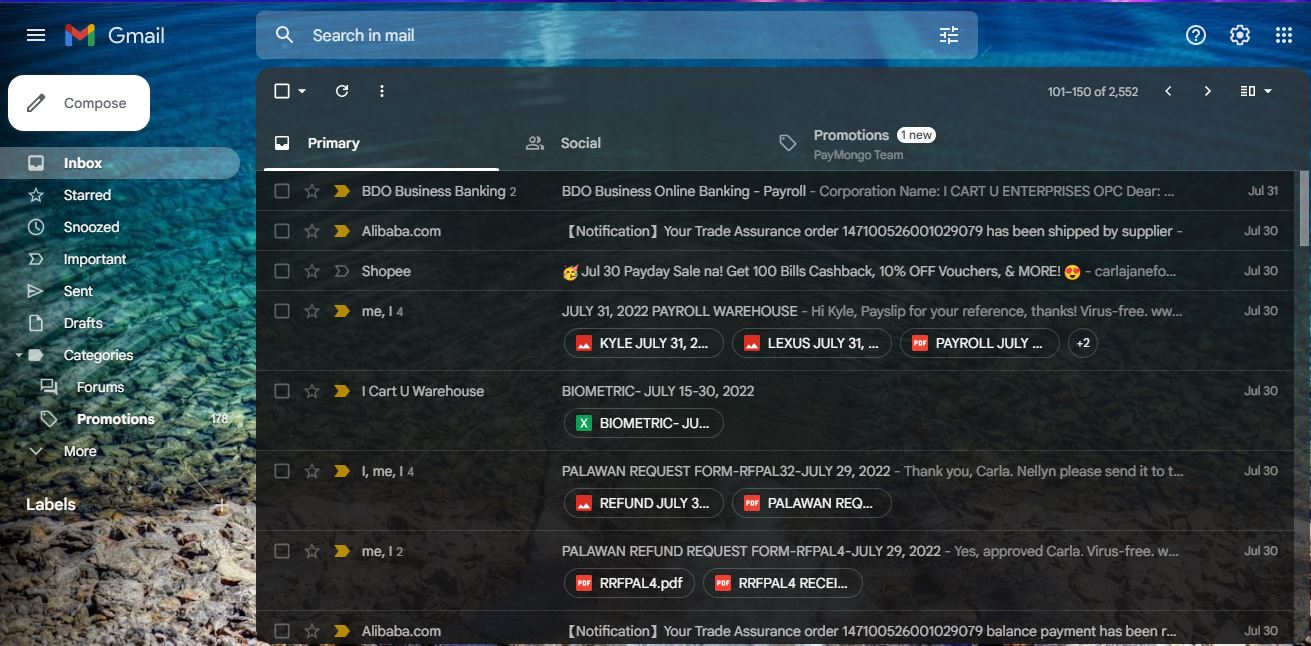Open RRFPAL4.pdf attachment
This screenshot has width=1311, height=646.
pyautogui.click(x=629, y=583)
